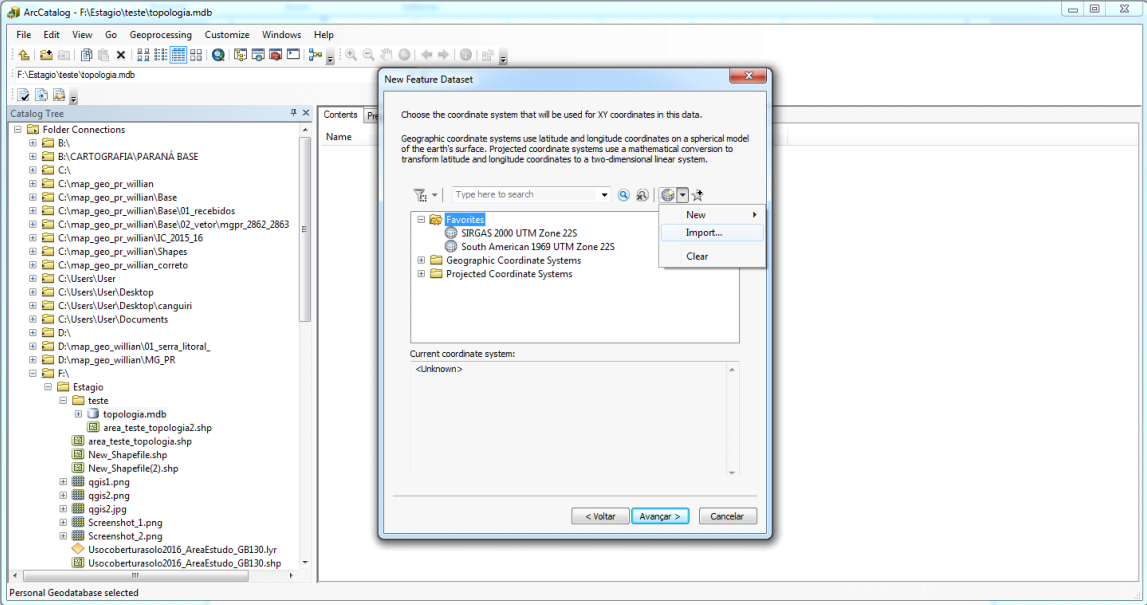1147x605 pixels.
Task: Click the Add To Favorites star icon
Action: (x=697, y=195)
